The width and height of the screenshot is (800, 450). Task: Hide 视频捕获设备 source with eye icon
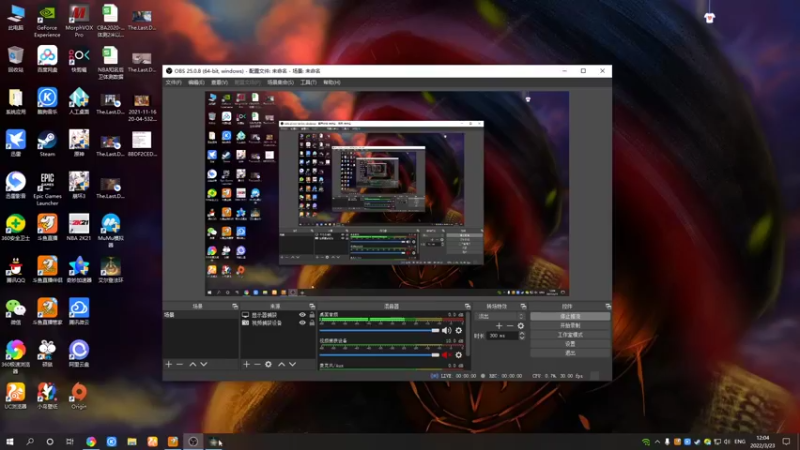(302, 323)
